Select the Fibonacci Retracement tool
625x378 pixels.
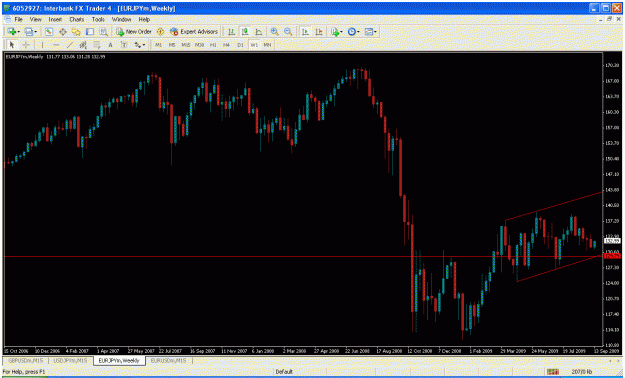click(x=96, y=45)
